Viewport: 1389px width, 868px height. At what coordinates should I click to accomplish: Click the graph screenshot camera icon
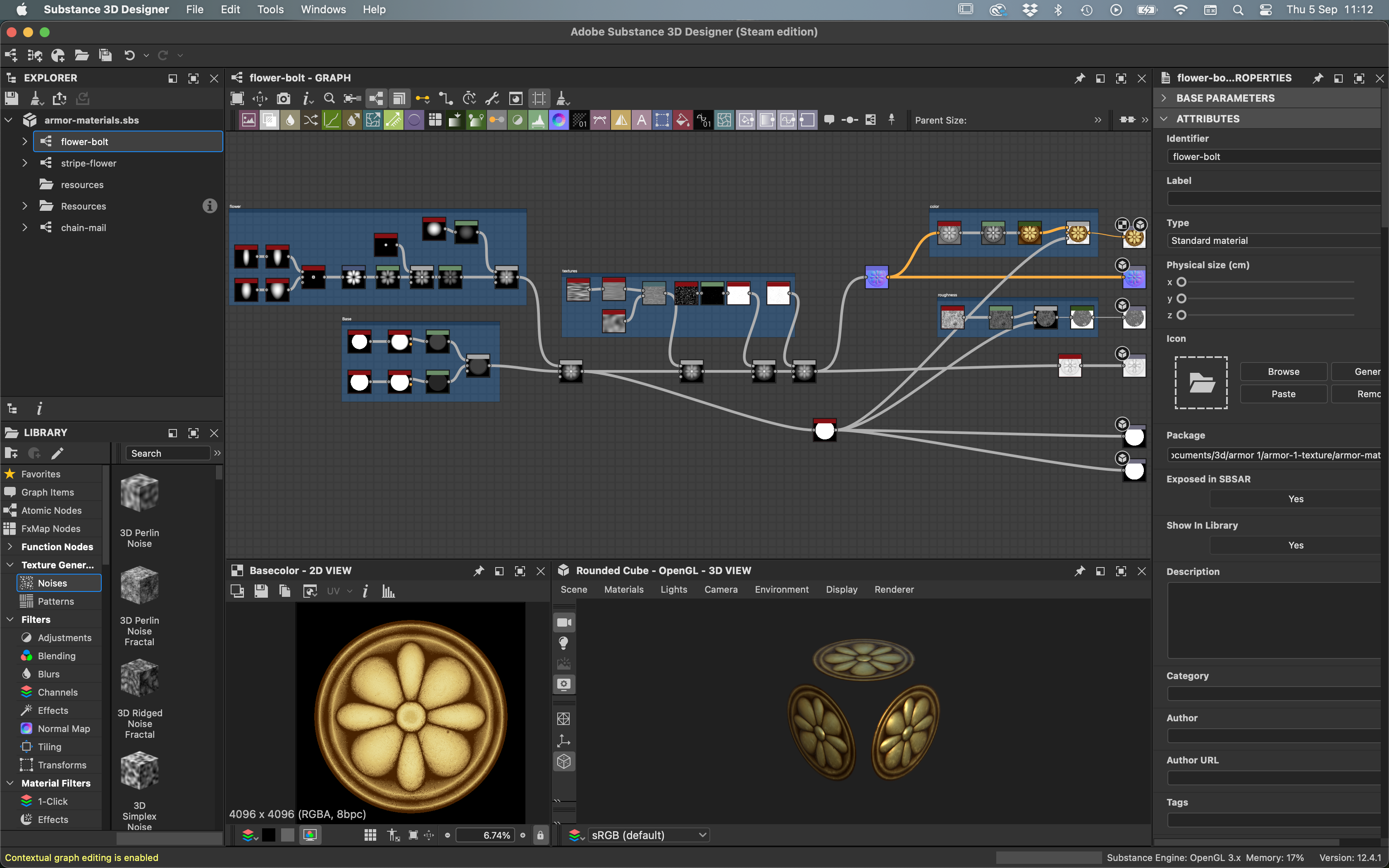click(x=284, y=99)
